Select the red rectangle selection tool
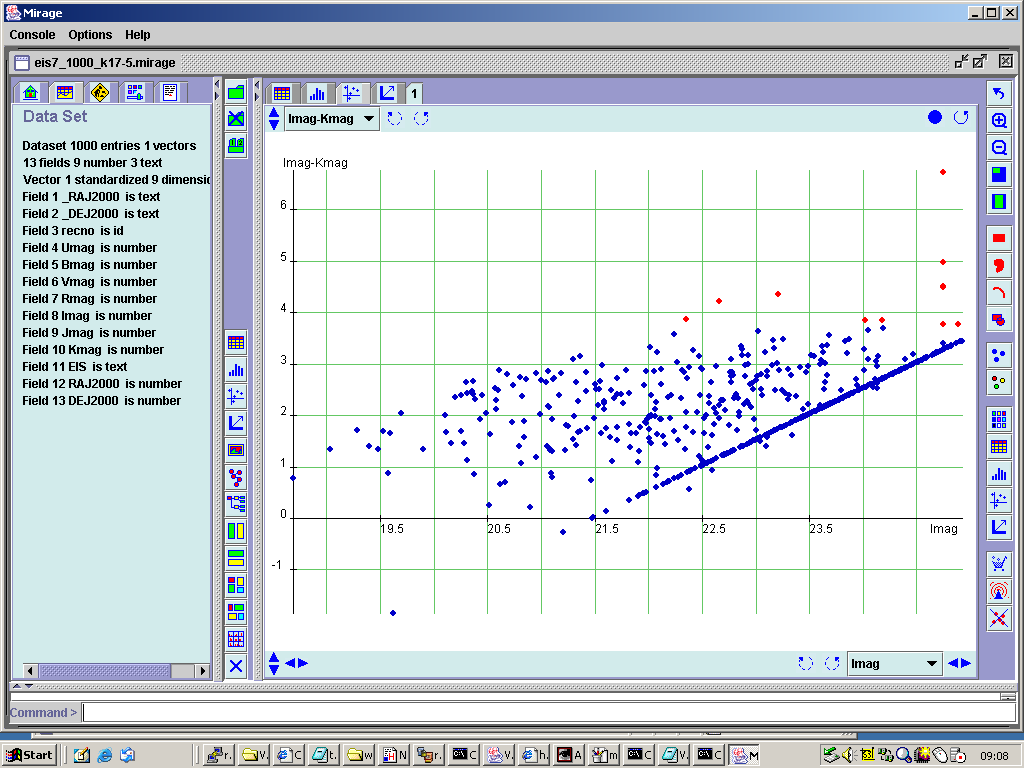This screenshot has height=768, width=1024. click(x=998, y=238)
